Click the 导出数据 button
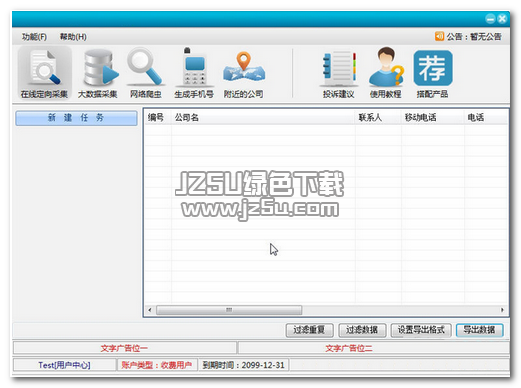Image resolution: width=521 pixels, height=388 pixels. [x=479, y=330]
